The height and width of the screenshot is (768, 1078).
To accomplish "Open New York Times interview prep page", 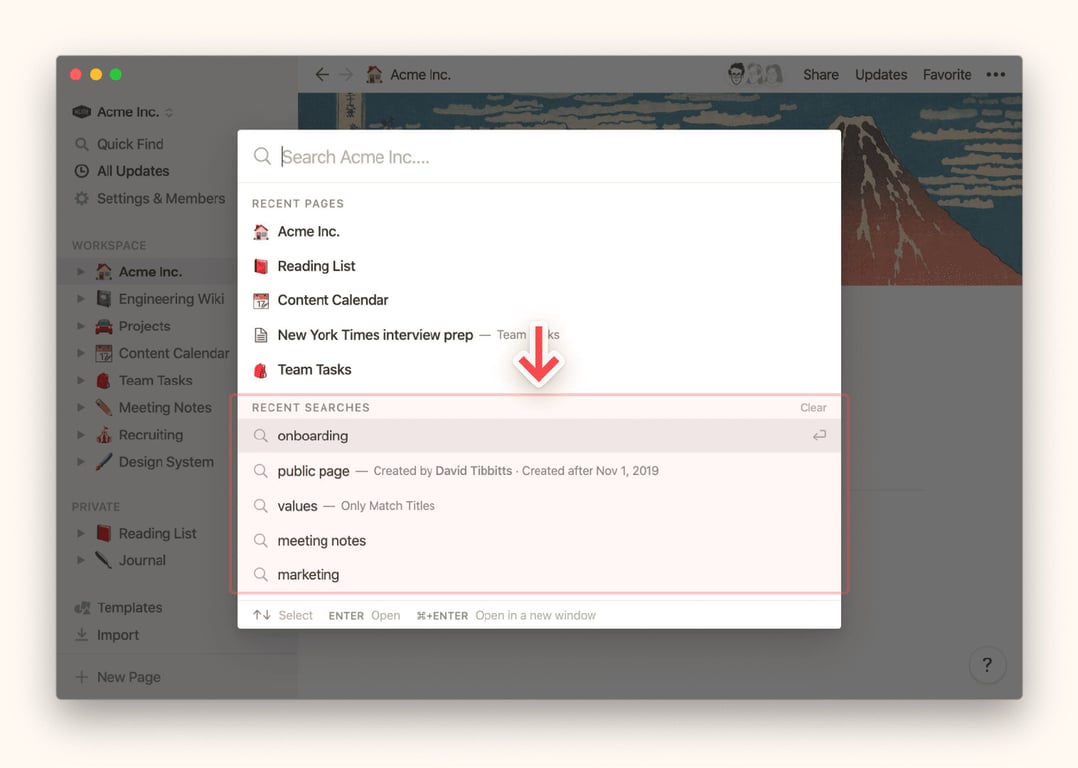I will (x=539, y=335).
